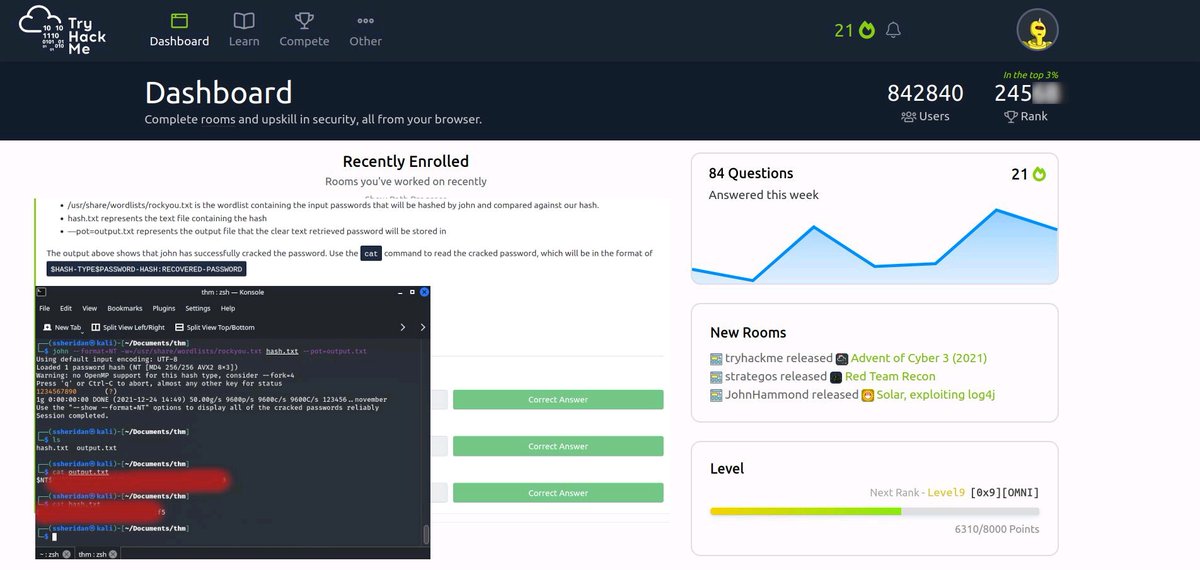Click the '84 Questions' heading
The width and height of the screenshot is (1200, 570).
(751, 173)
